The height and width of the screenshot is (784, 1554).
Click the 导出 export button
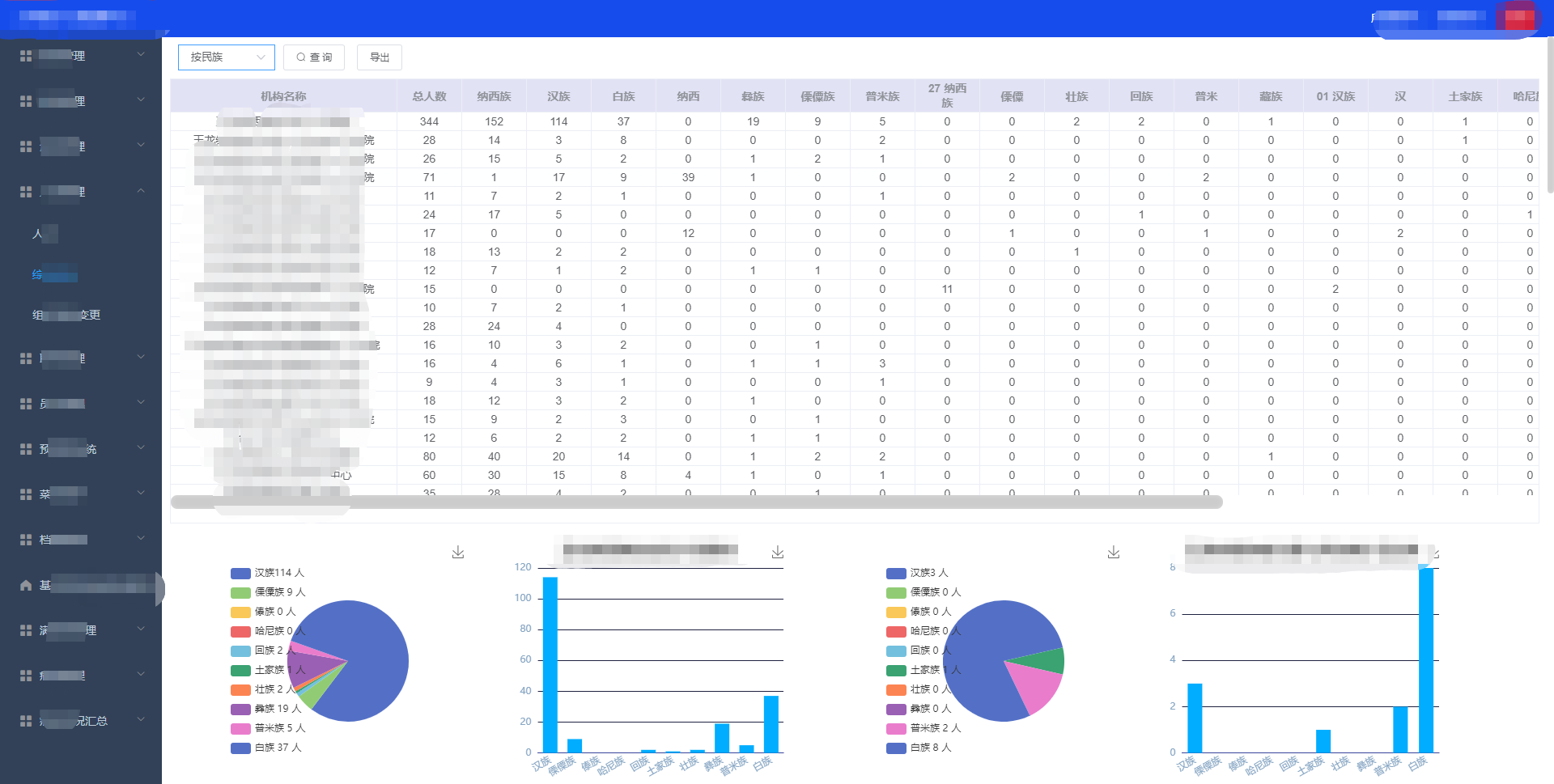pyautogui.click(x=380, y=57)
